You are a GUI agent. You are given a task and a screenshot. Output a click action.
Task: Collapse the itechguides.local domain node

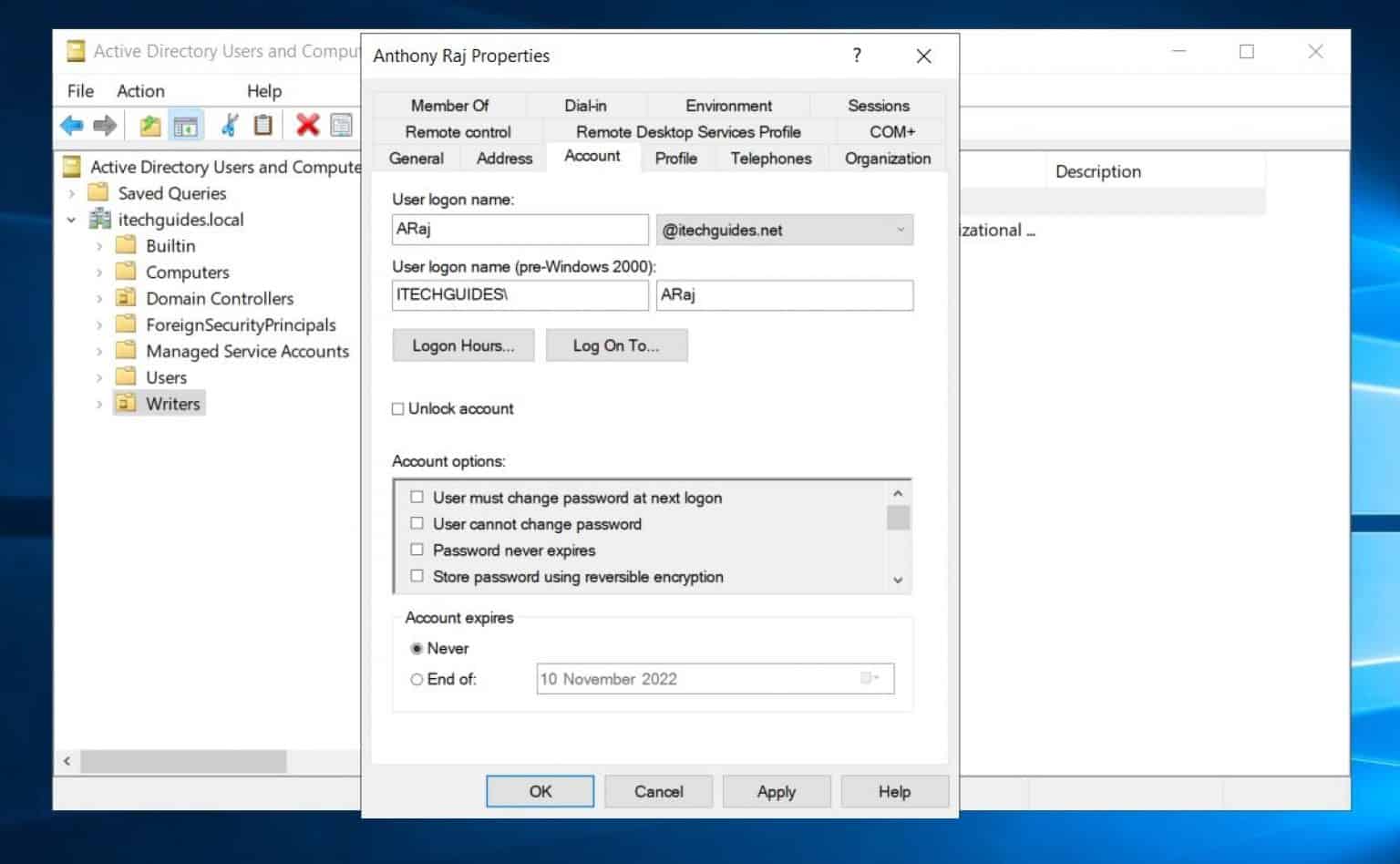pyautogui.click(x=72, y=220)
